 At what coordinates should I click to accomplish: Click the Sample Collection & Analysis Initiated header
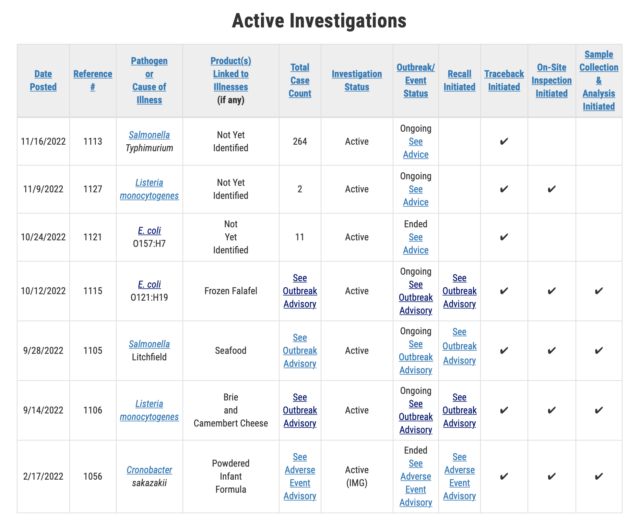click(x=599, y=80)
